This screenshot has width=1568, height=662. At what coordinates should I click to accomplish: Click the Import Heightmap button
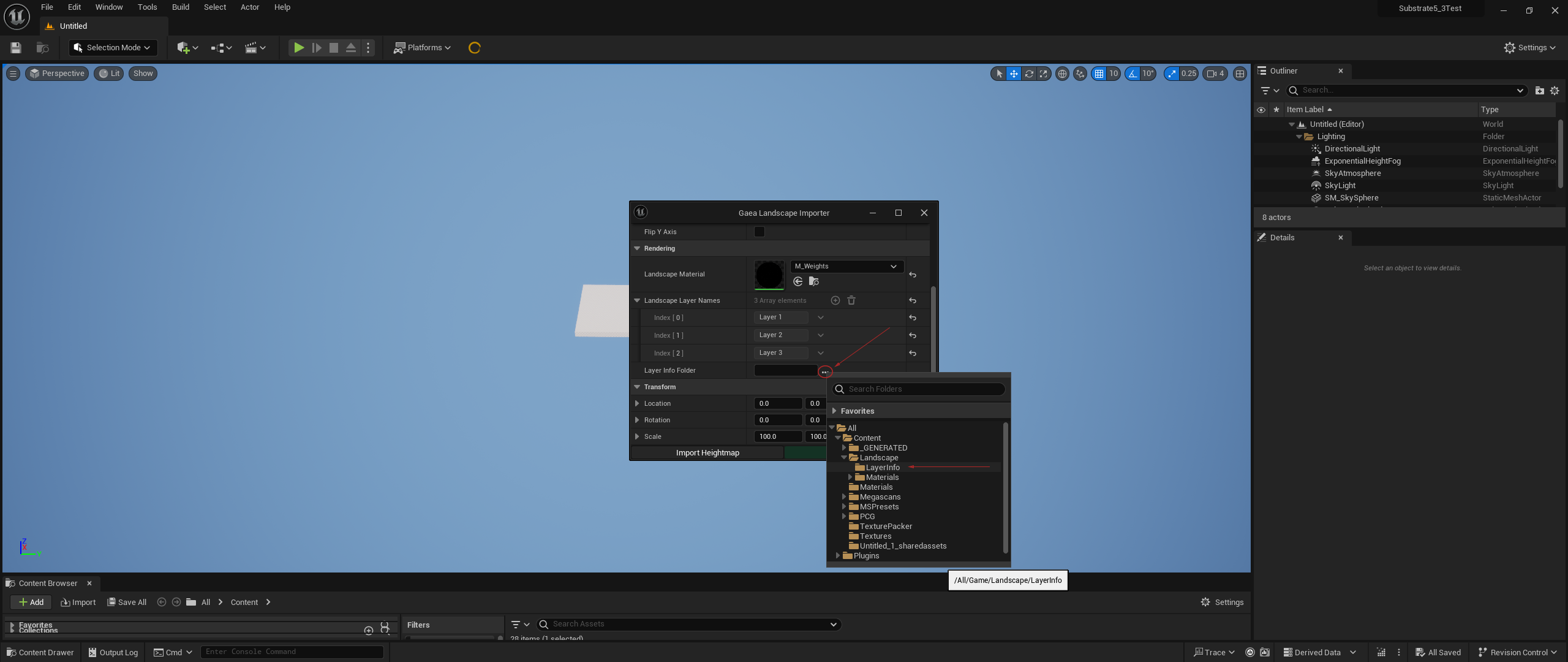[707, 453]
